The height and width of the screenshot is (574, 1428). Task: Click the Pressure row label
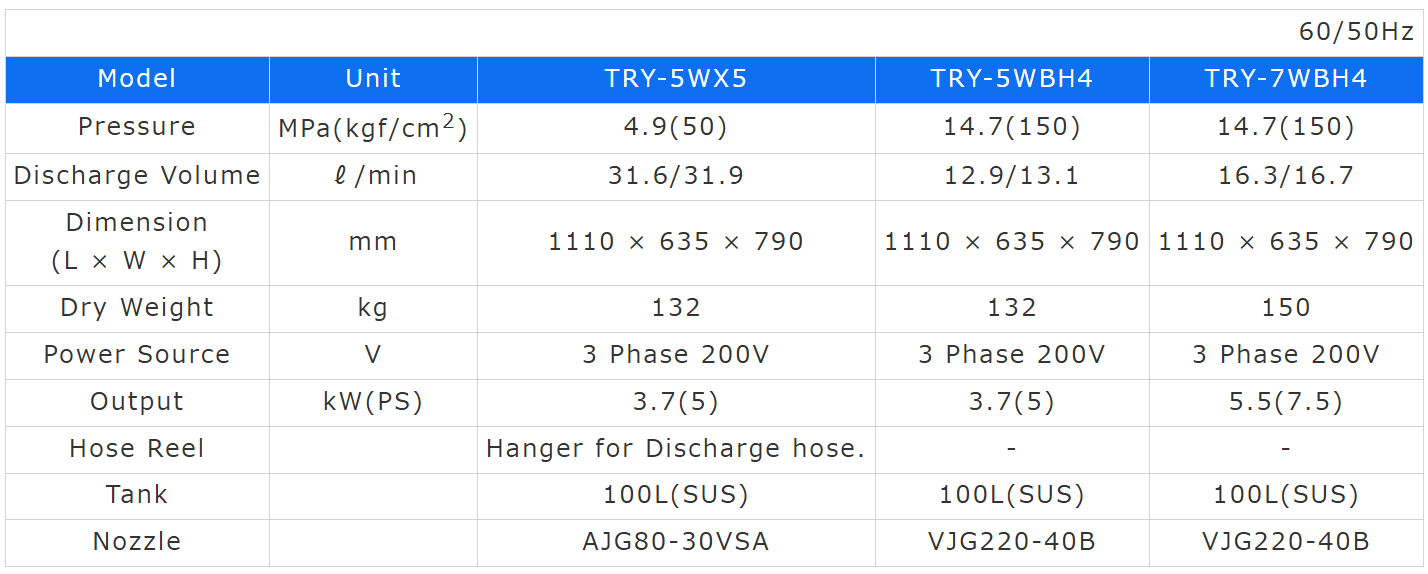tap(137, 127)
